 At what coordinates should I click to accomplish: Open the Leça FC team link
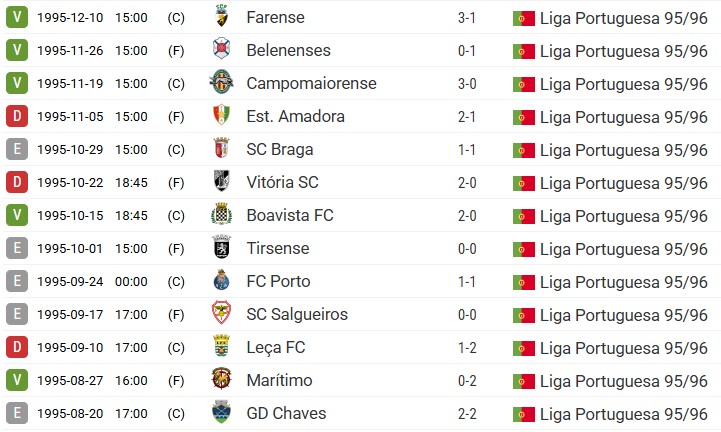(x=275, y=347)
